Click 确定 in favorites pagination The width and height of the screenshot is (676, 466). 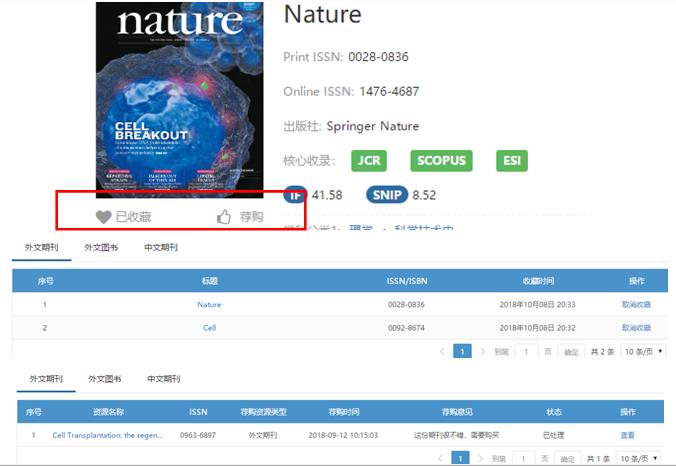(571, 352)
